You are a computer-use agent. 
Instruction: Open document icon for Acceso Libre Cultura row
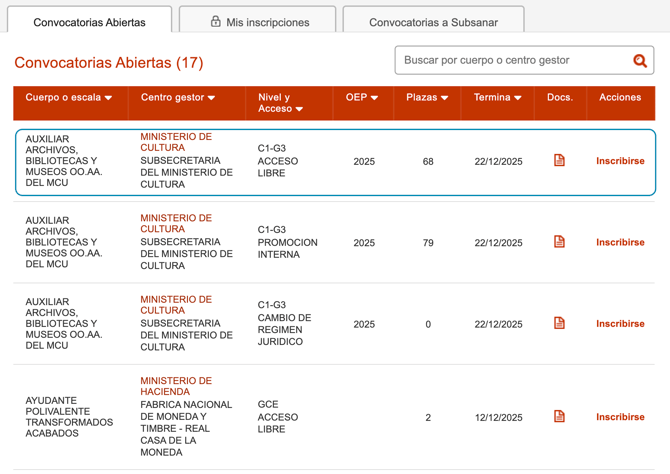point(559,160)
